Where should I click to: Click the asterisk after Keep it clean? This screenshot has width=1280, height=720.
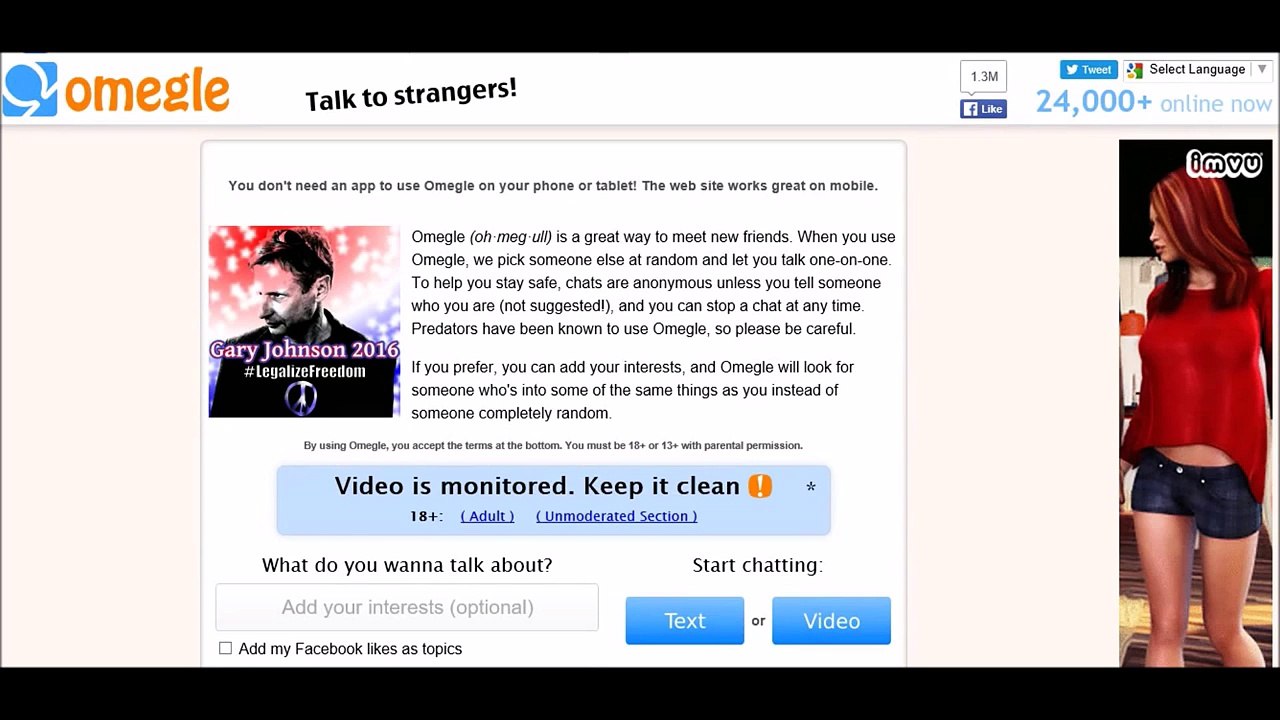pyautogui.click(x=811, y=487)
